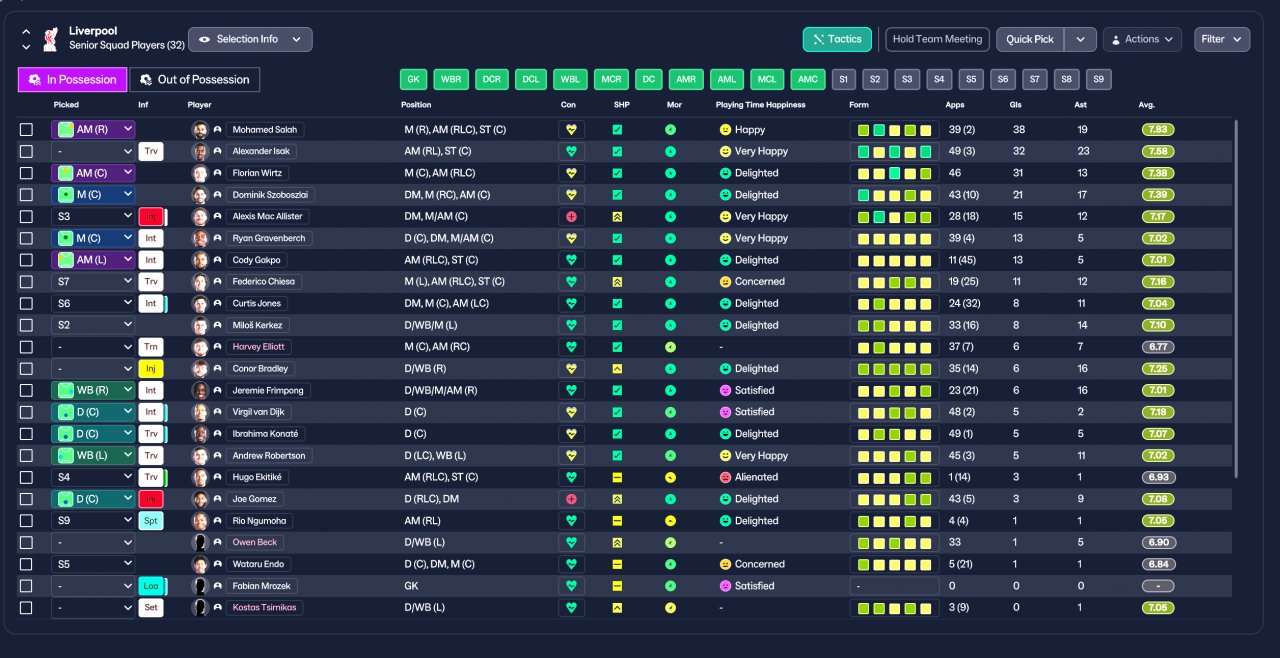Click Conor Bradley's yellow Inj status badge

click(x=151, y=369)
